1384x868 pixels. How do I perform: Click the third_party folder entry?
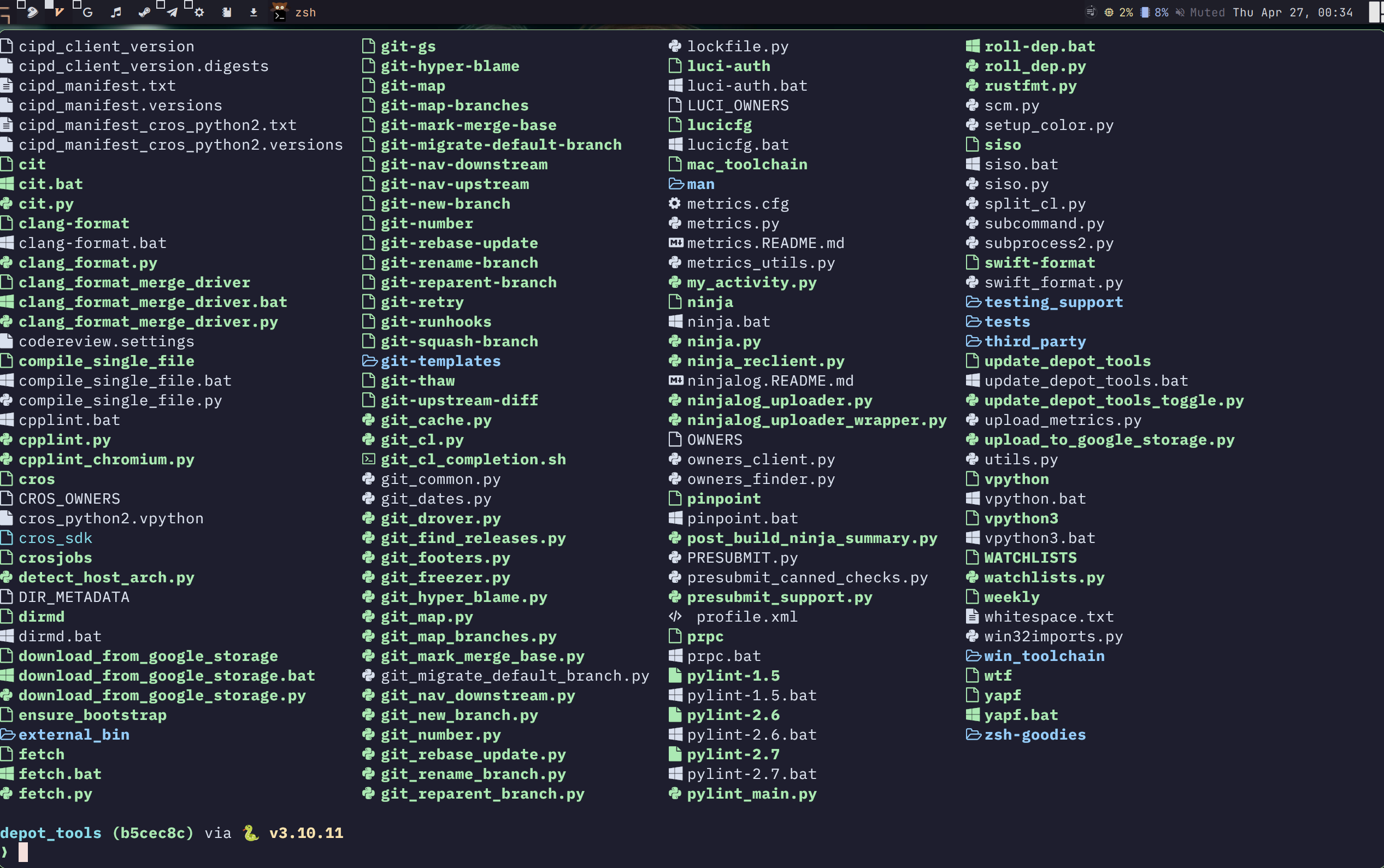[x=1035, y=341]
